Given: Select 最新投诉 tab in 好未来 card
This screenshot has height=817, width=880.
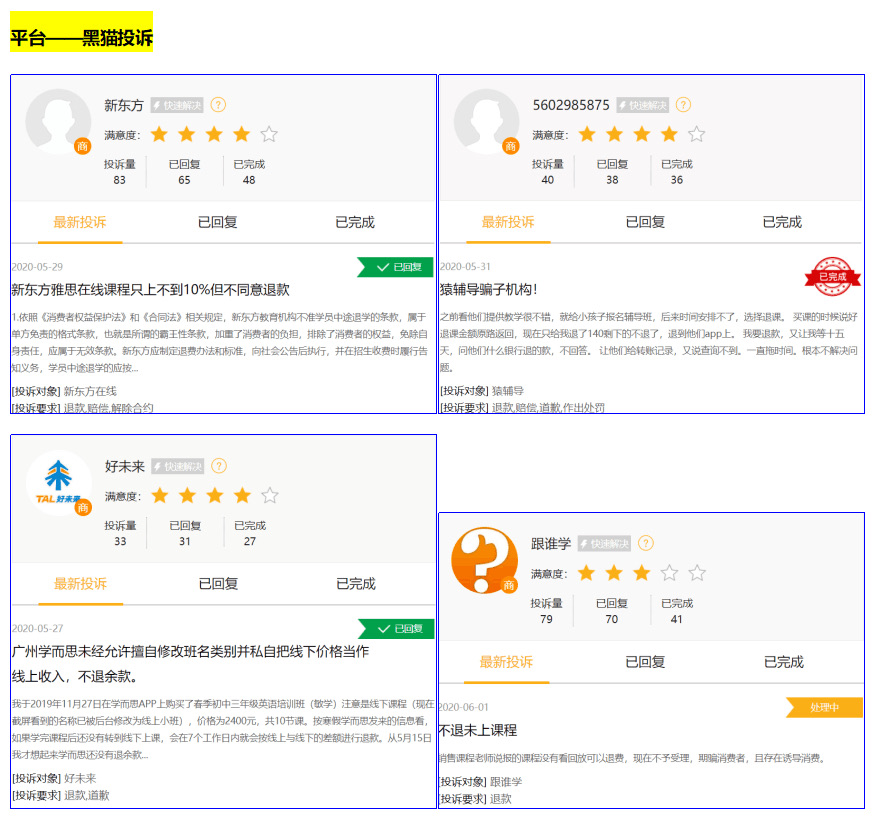Looking at the screenshot, I should (x=80, y=584).
